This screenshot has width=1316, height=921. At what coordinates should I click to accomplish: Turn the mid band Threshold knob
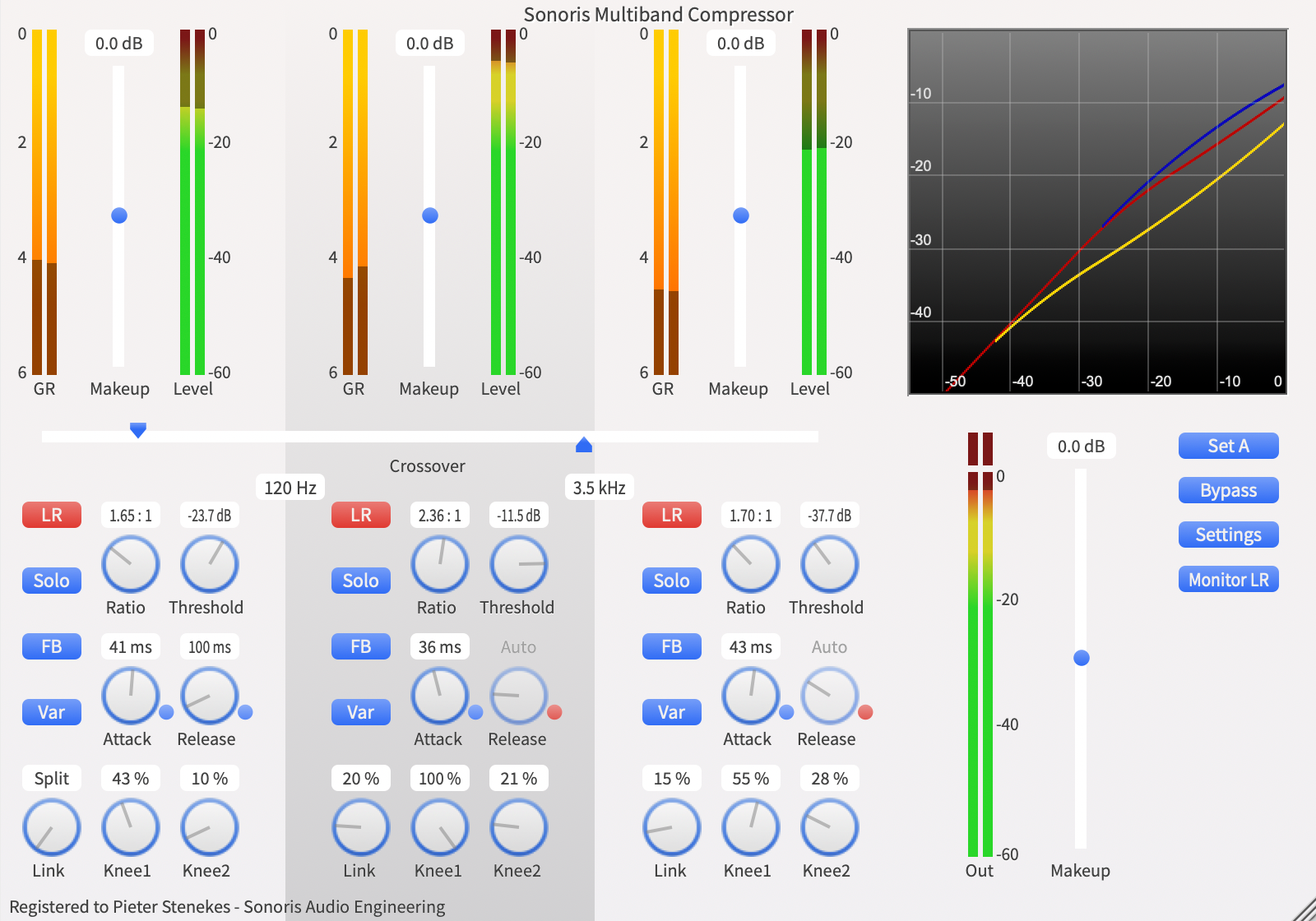point(517,565)
